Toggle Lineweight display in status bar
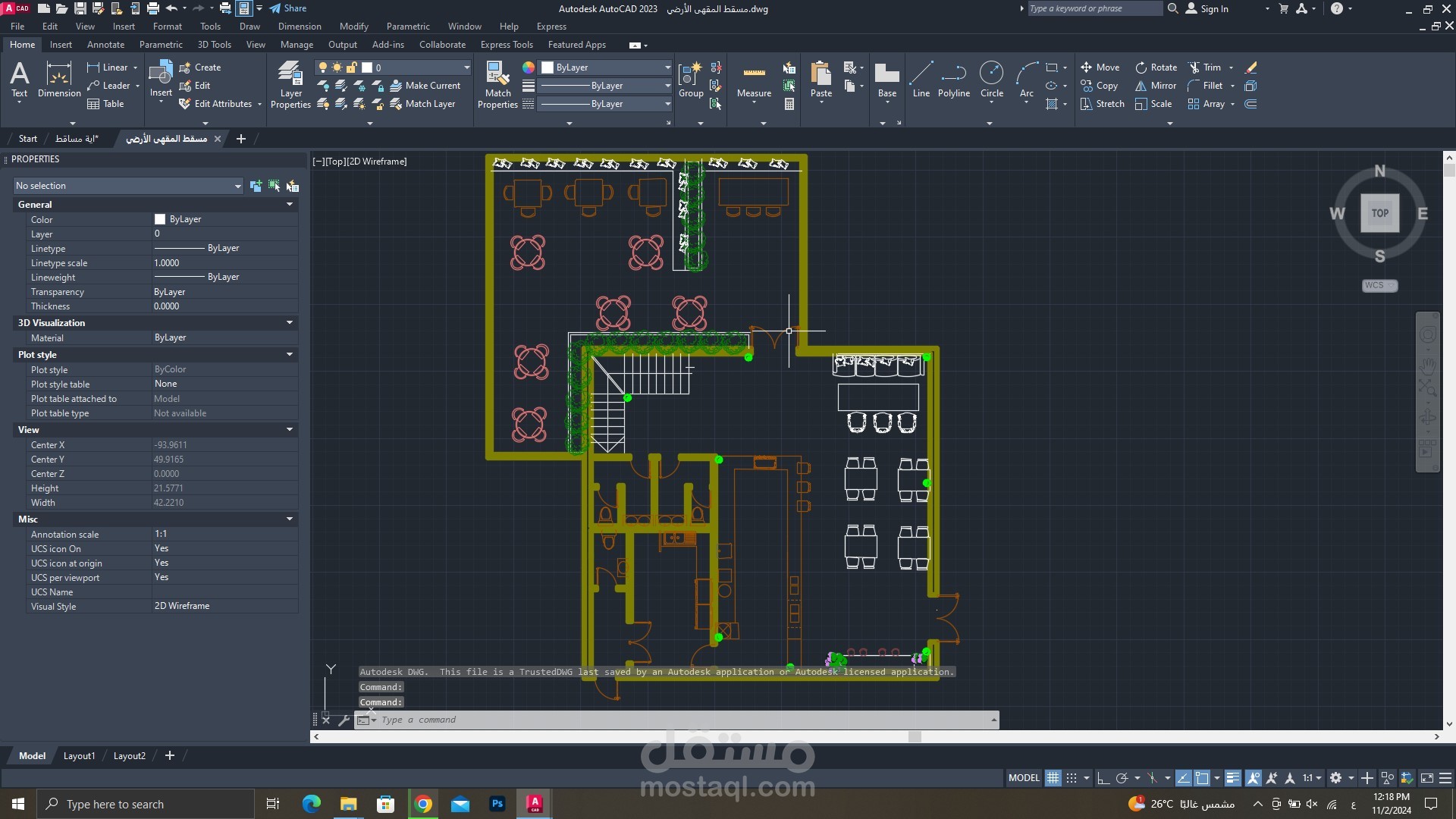The height and width of the screenshot is (819, 1456). [x=1233, y=778]
